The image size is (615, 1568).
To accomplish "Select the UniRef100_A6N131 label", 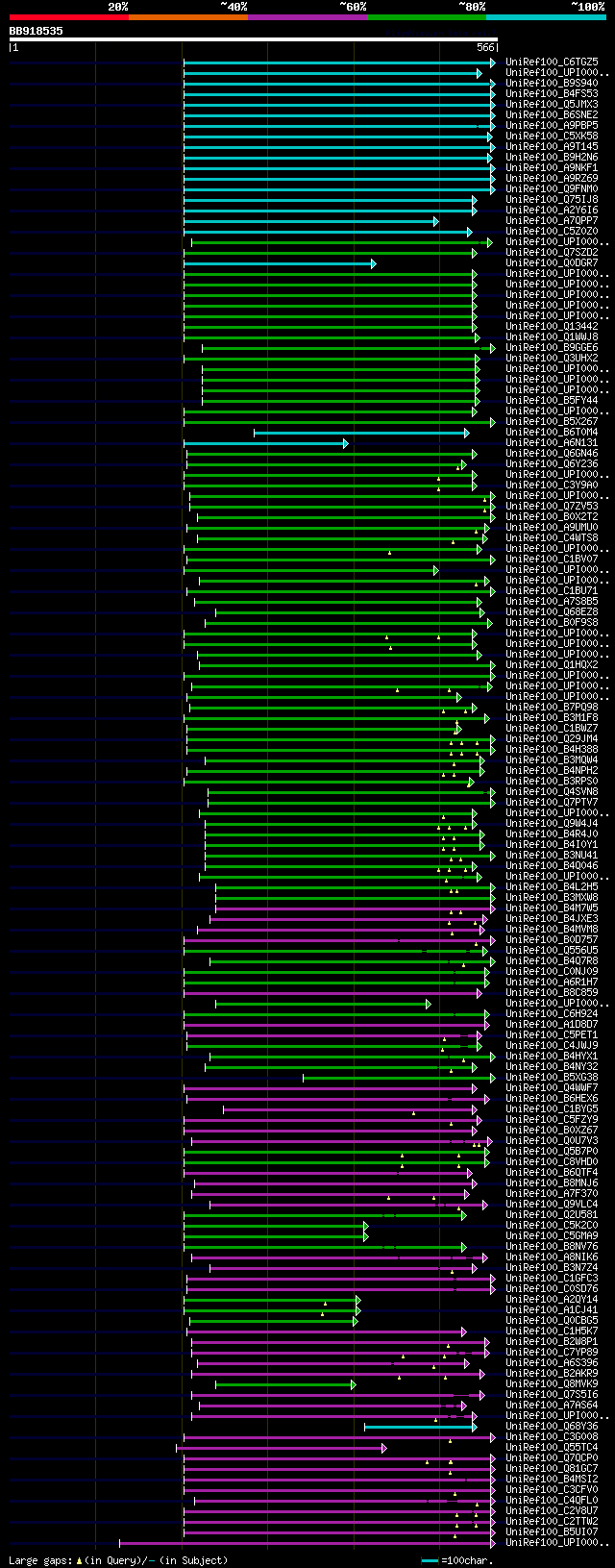I will [x=552, y=442].
